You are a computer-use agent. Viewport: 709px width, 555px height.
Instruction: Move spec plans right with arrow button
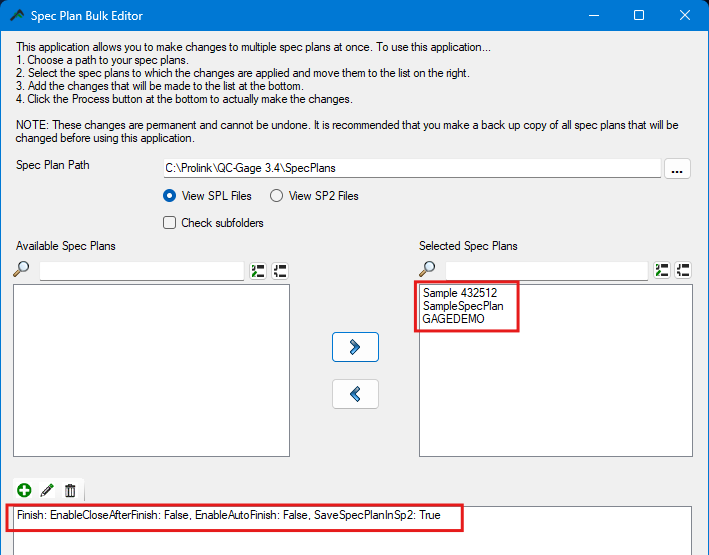(x=355, y=347)
